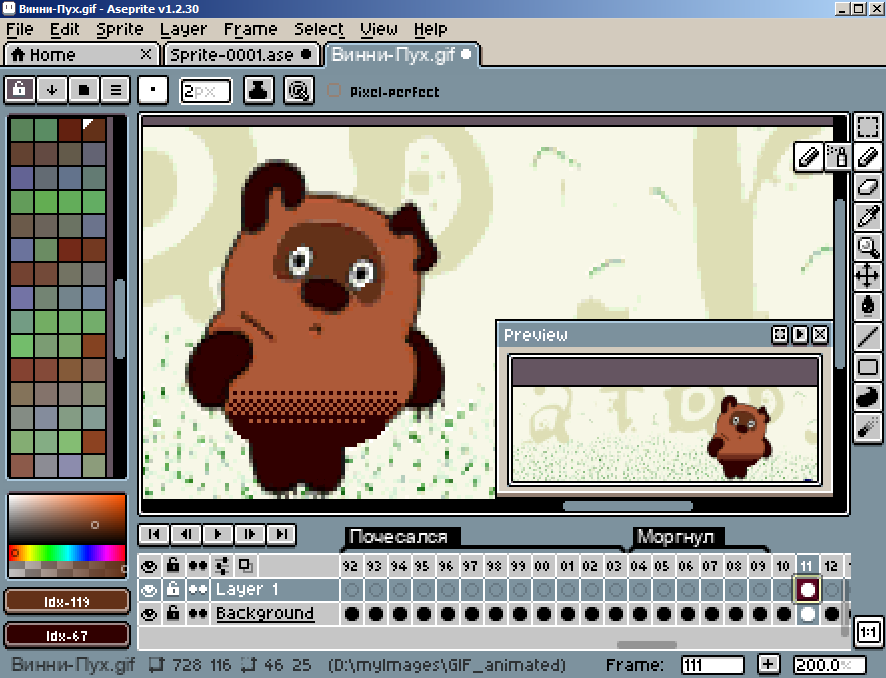Go to first frame button
The image size is (886, 678).
[154, 534]
